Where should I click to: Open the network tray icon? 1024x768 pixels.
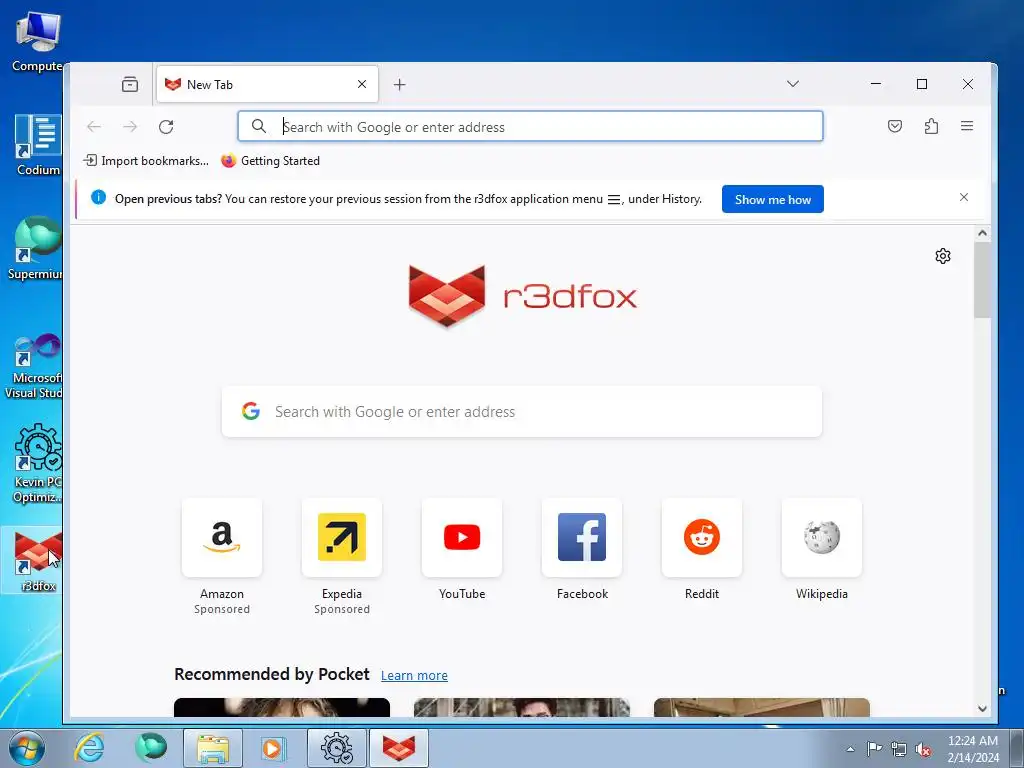pos(899,749)
